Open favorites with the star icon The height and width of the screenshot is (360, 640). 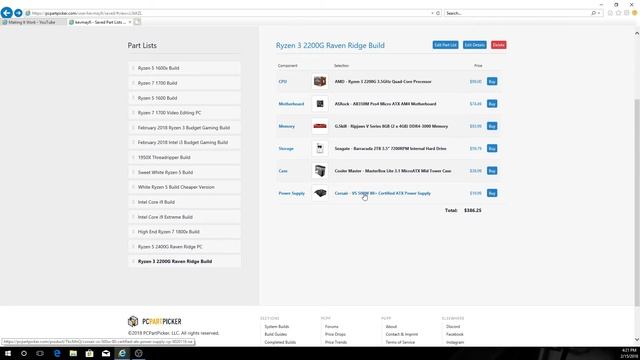click(618, 13)
